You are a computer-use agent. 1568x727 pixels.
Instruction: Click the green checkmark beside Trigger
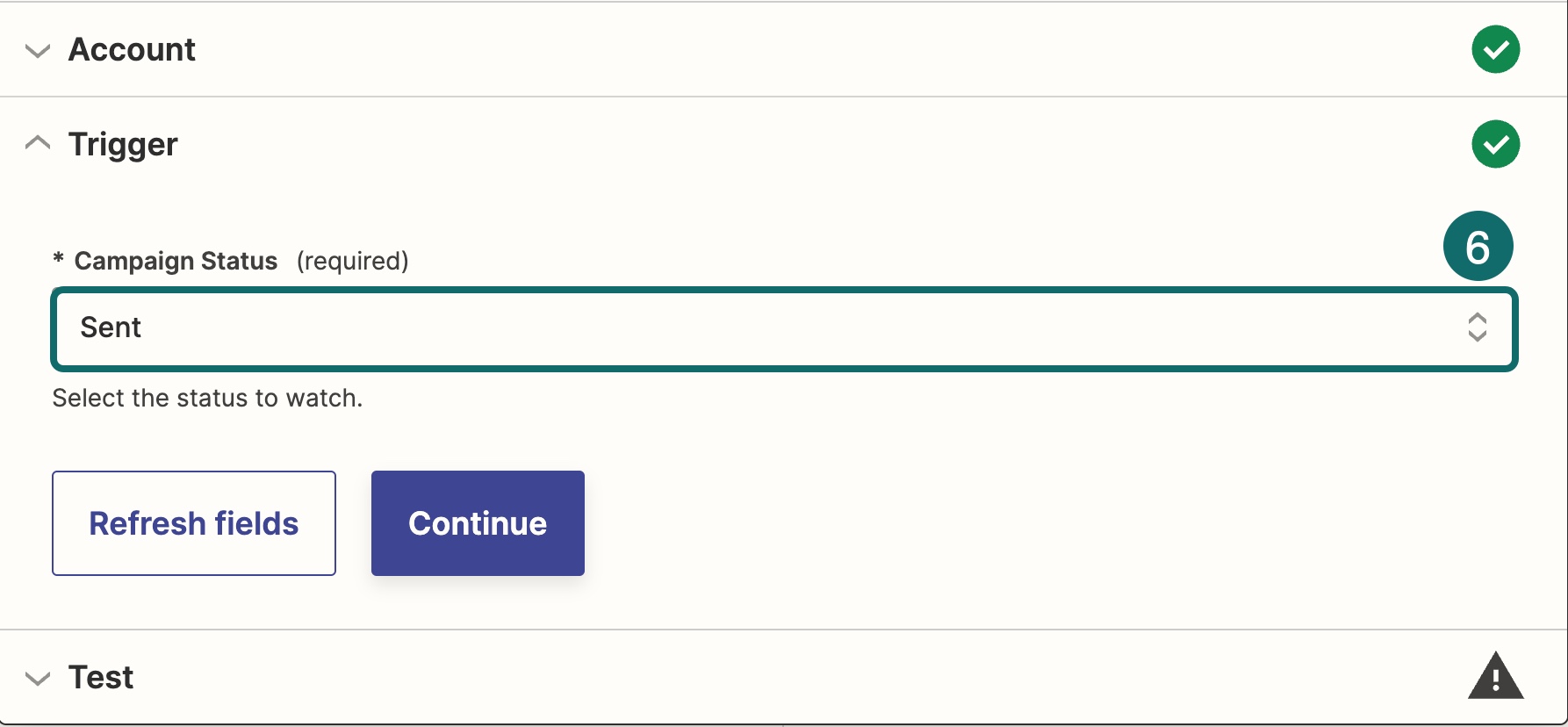(x=1495, y=144)
